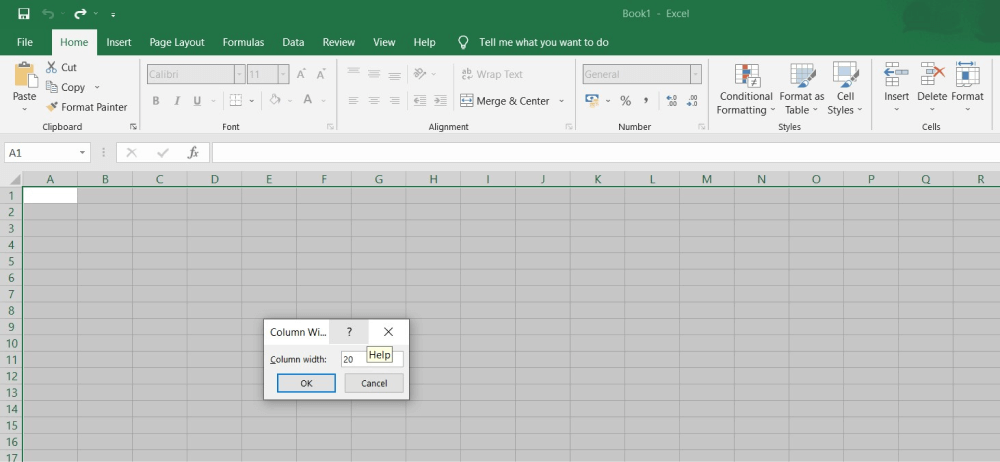Open the File tab
The image size is (1000, 462).
(25, 42)
